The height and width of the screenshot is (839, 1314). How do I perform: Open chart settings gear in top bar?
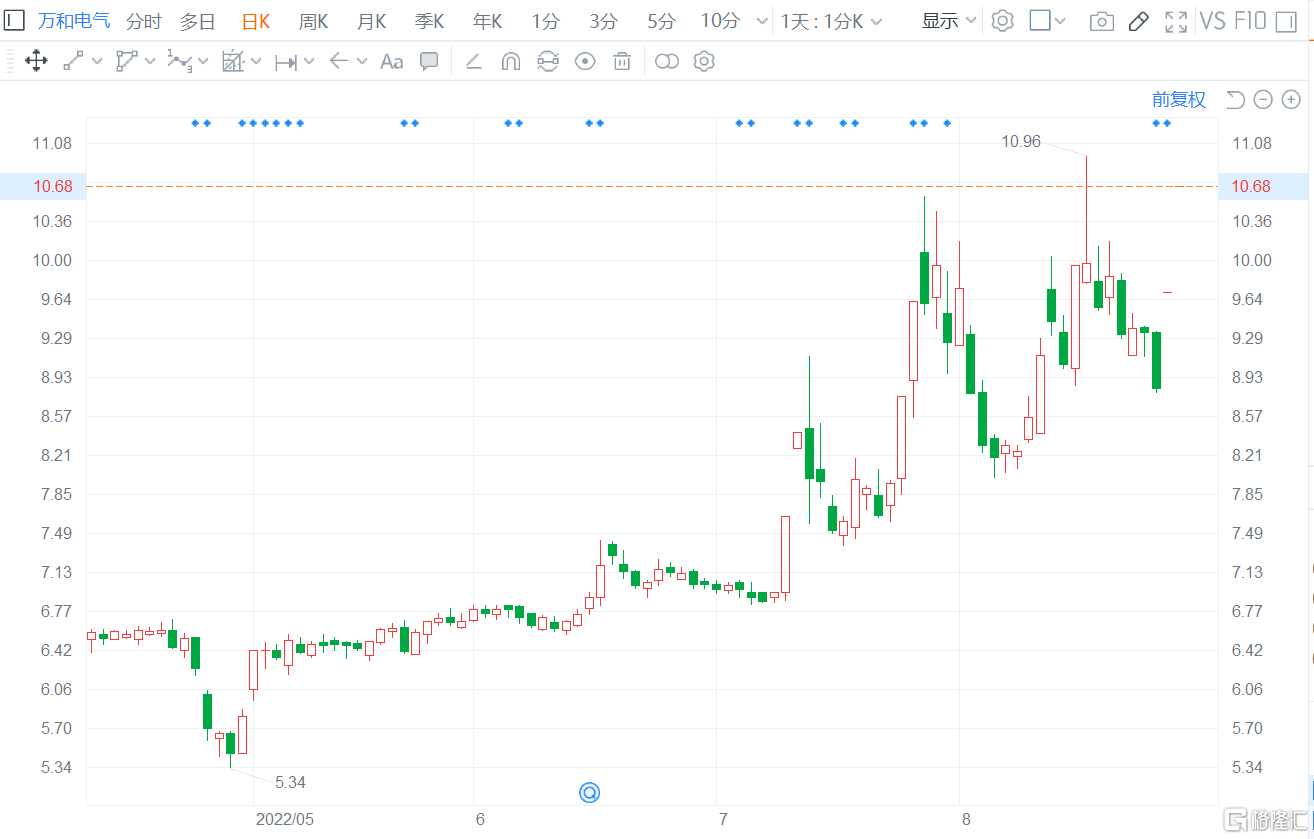click(1003, 21)
